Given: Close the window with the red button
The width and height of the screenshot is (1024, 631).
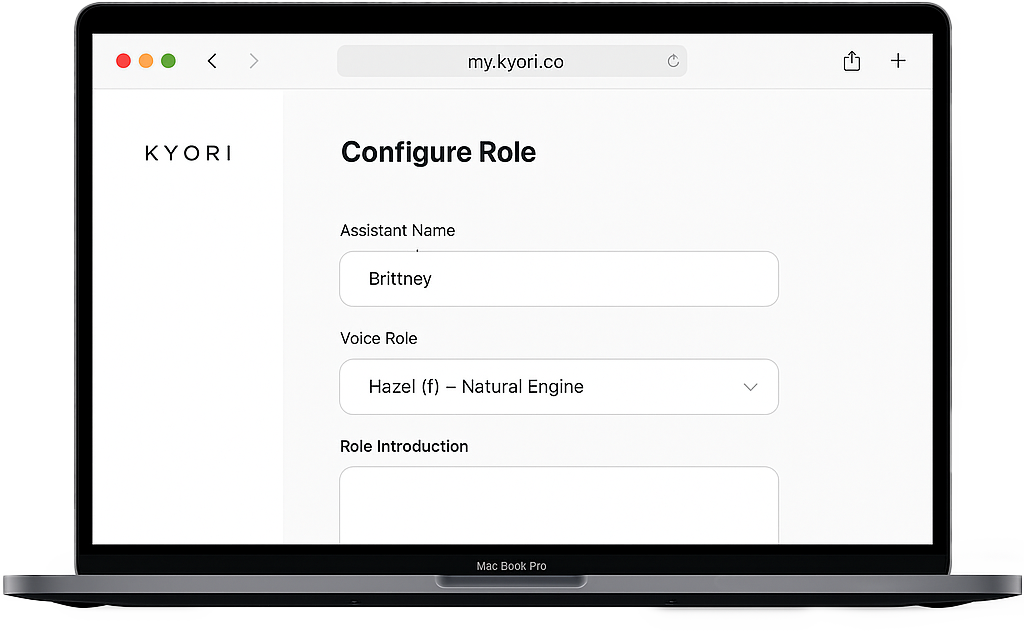Looking at the screenshot, I should click(x=124, y=61).
